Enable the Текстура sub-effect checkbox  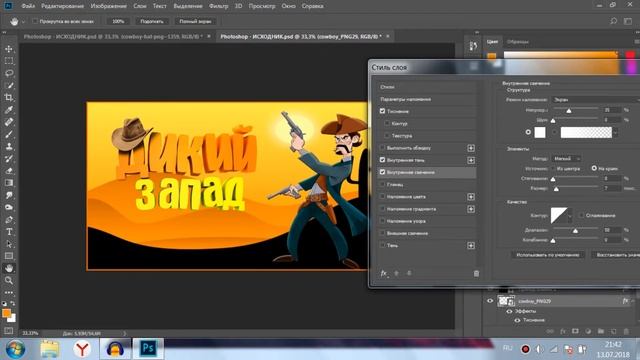[x=387, y=136]
